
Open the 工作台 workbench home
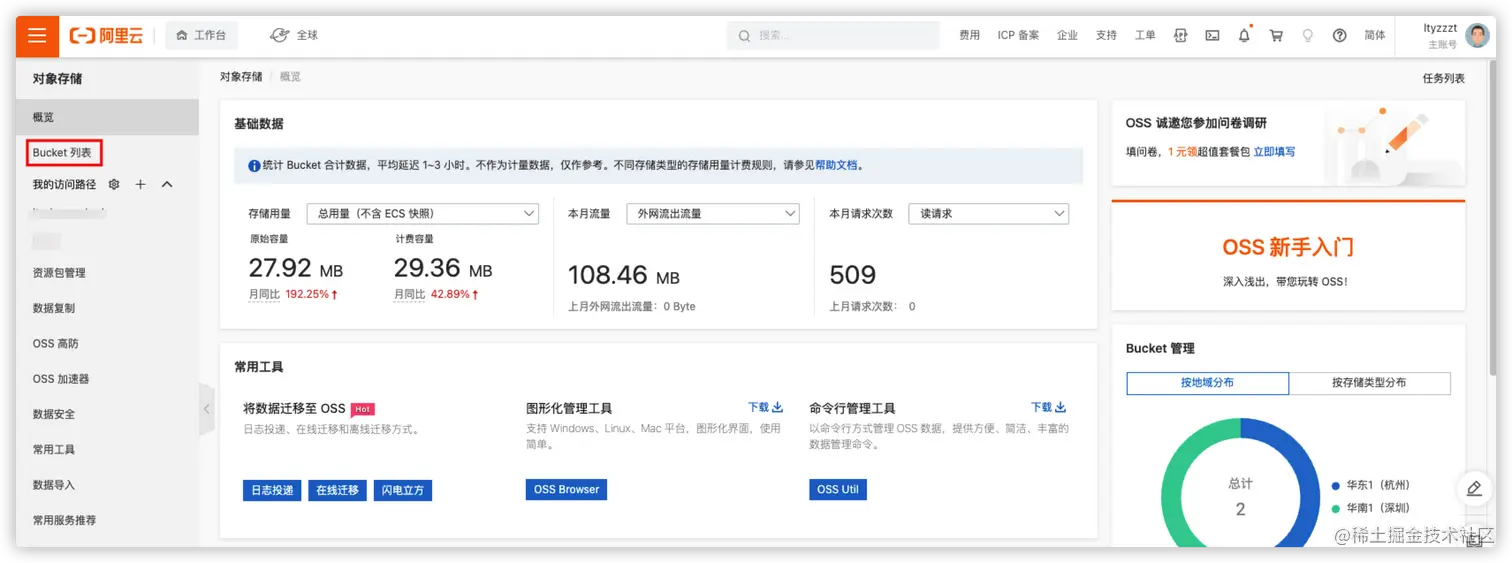click(201, 35)
